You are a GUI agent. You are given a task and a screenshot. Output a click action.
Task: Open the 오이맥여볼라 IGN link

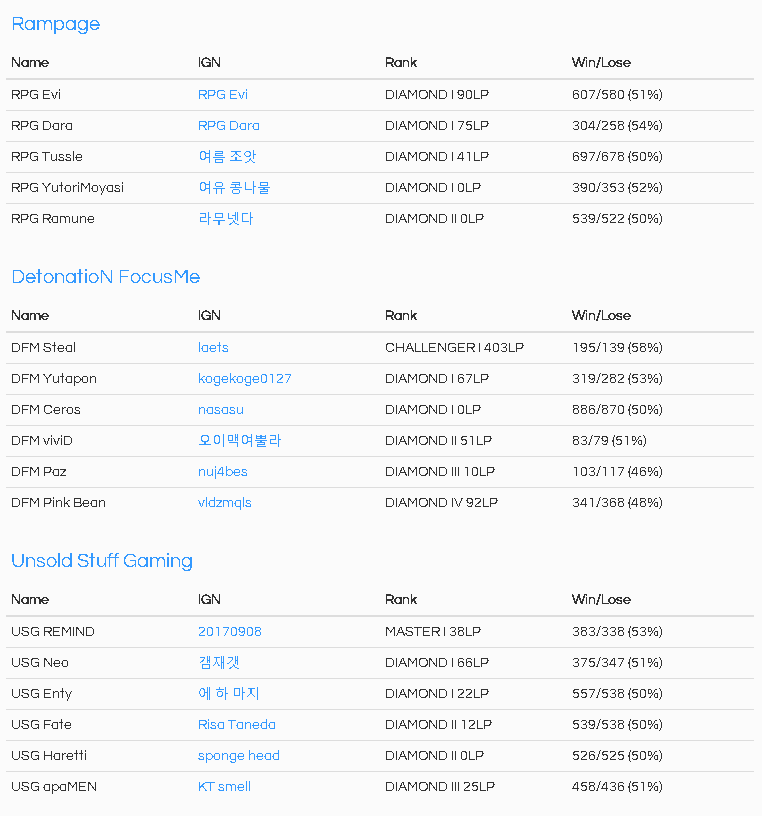(x=239, y=441)
